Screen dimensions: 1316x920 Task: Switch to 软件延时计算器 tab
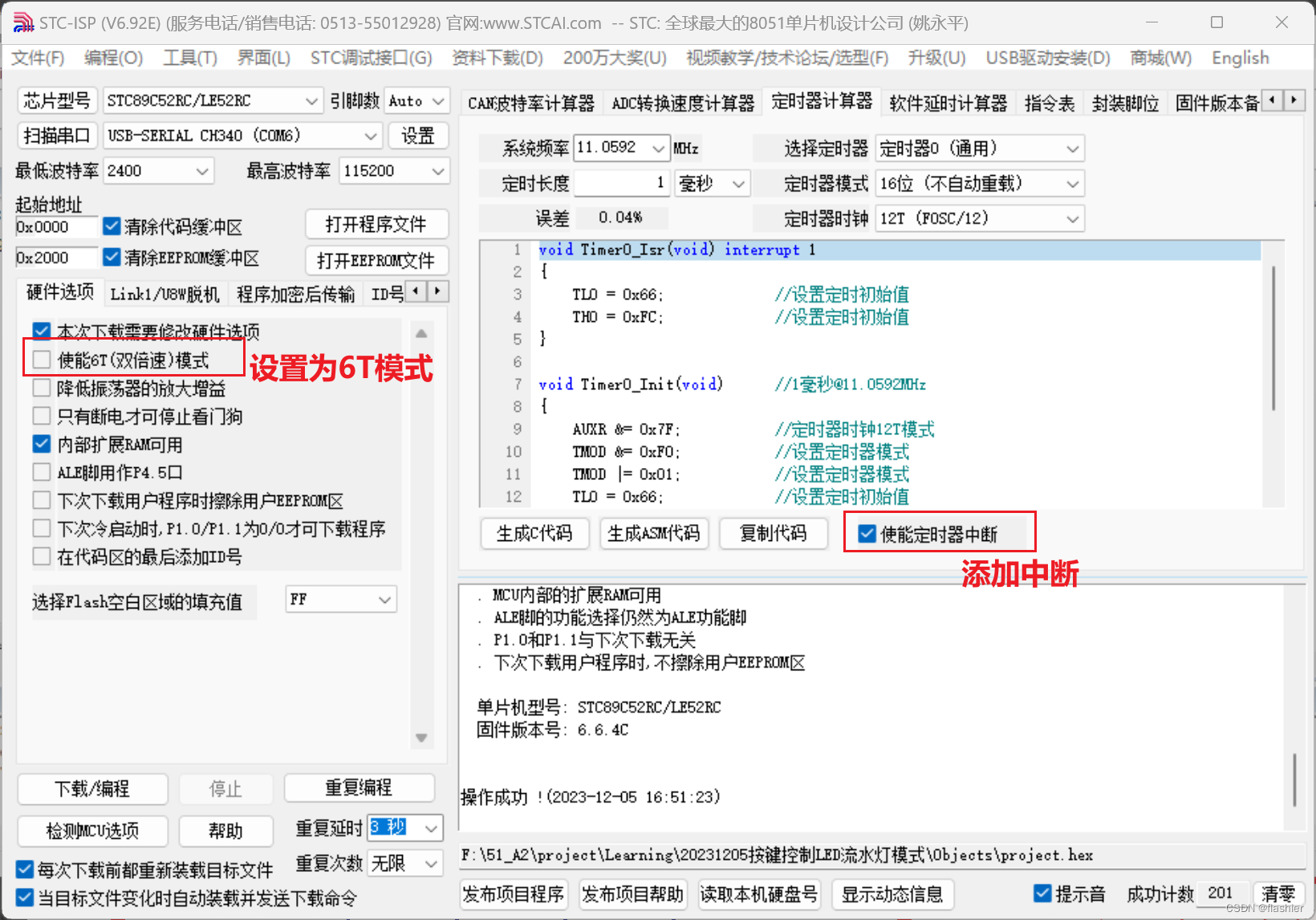948,104
